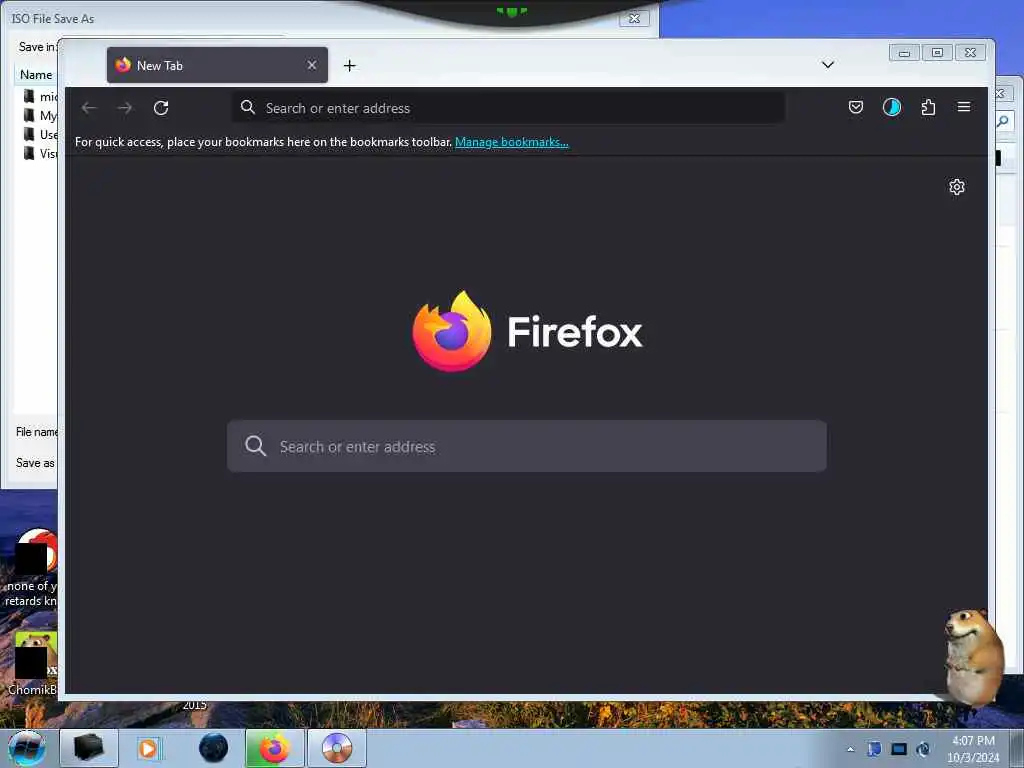The image size is (1024, 768).
Task: Close the Firefox window
Action: [x=970, y=53]
